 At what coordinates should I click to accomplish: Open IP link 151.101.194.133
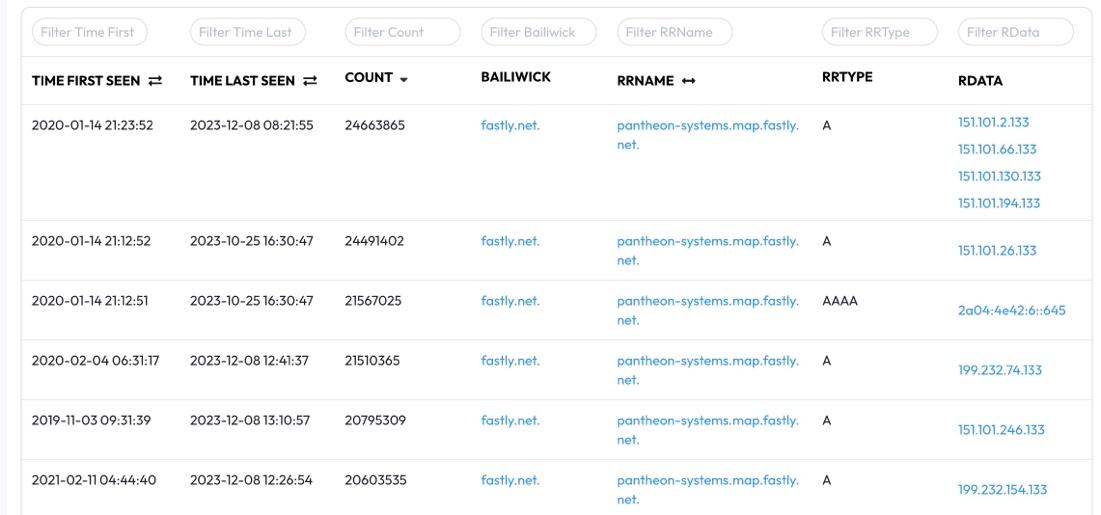[x=999, y=203]
